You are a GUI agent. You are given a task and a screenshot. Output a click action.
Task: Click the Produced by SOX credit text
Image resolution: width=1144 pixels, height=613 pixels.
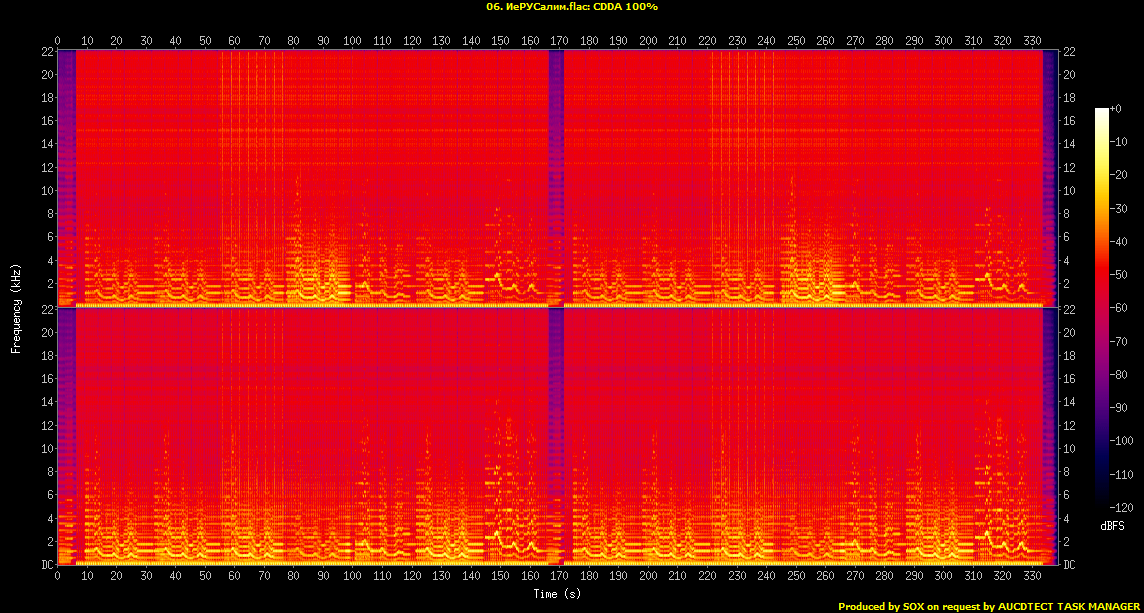(988, 606)
